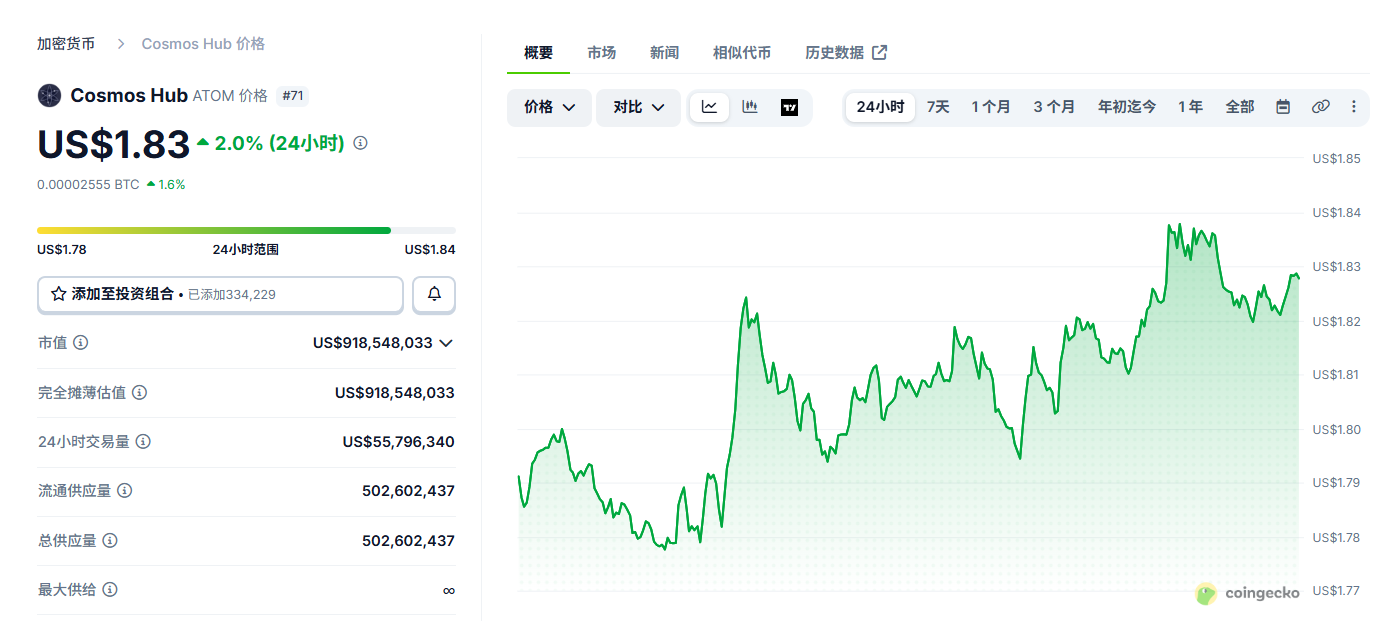Viewport: 1400px width, 621px height.
Task: Open the price alert bell icon
Action: [434, 295]
